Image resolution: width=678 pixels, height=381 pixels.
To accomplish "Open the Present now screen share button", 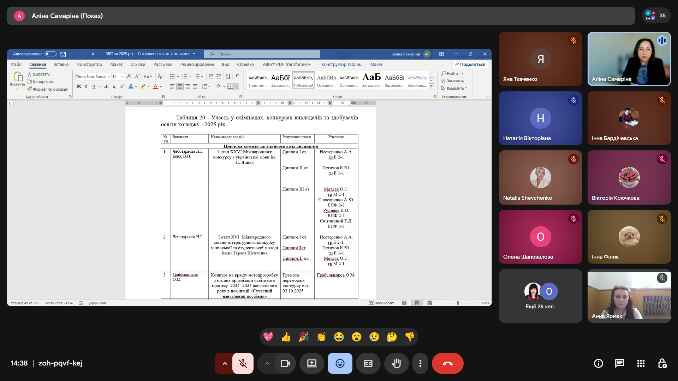I will pyautogui.click(x=312, y=364).
